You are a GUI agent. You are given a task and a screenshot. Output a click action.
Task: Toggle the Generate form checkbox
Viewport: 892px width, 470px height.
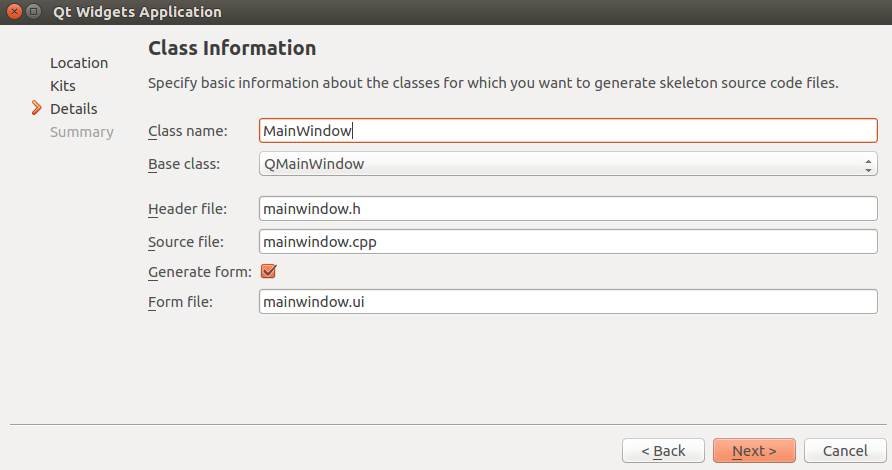point(268,271)
